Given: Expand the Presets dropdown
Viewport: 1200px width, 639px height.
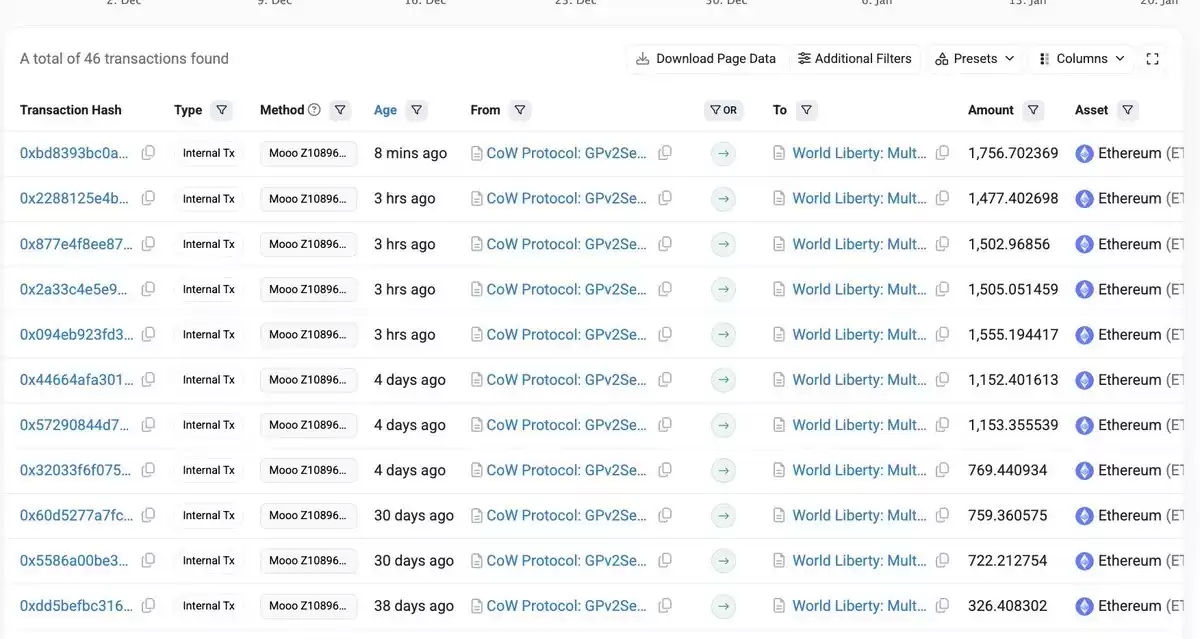Looking at the screenshot, I should click(975, 59).
